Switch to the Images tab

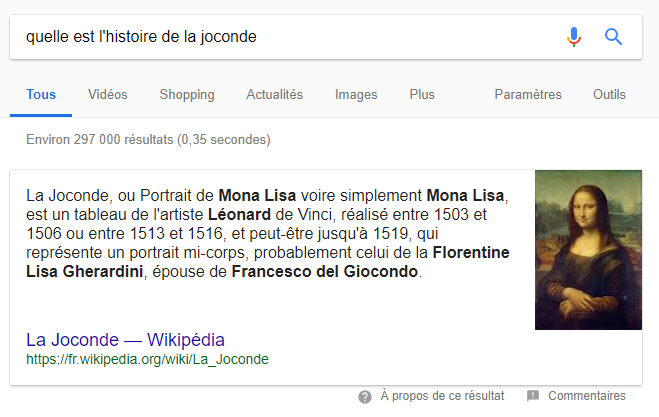tap(356, 95)
